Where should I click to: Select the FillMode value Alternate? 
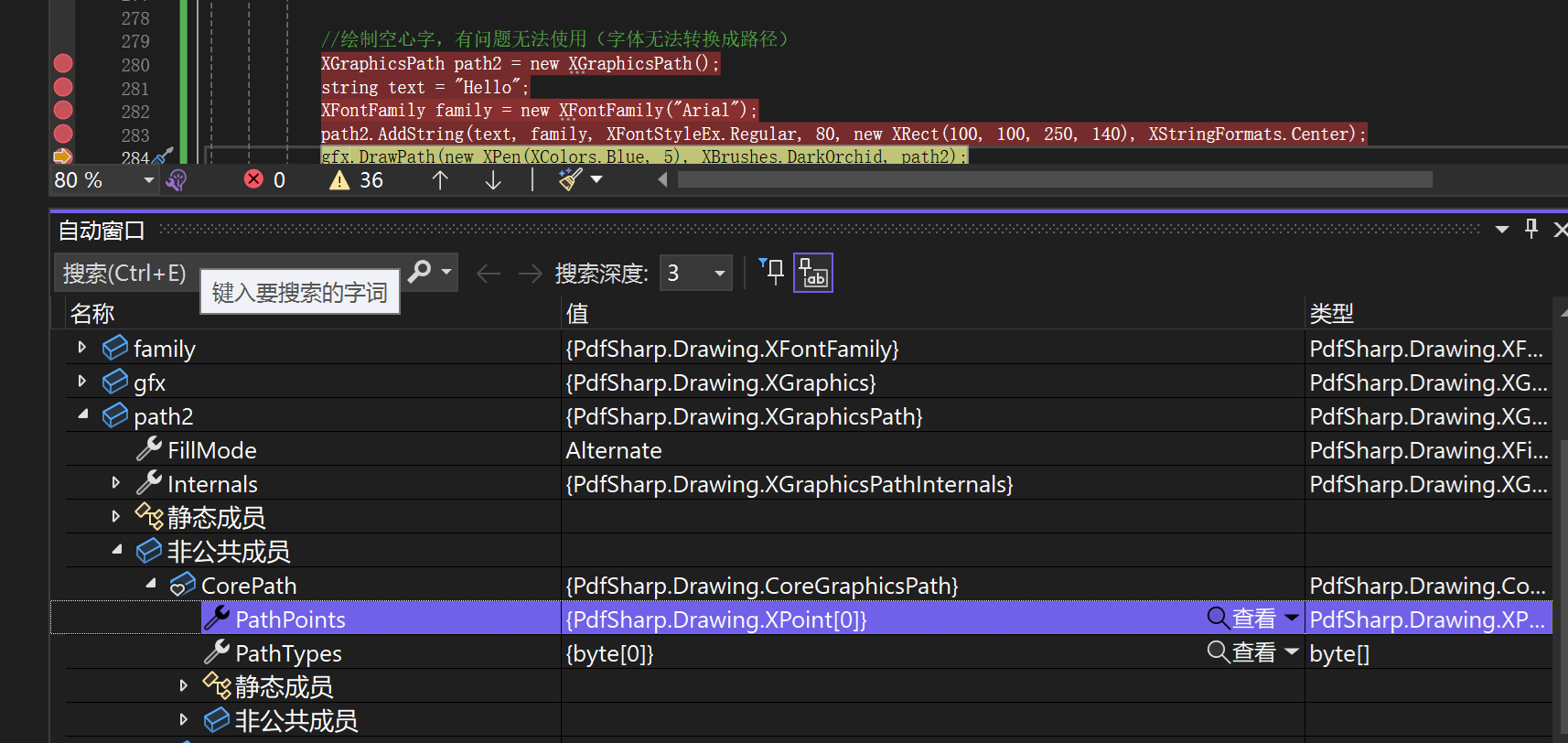pos(614,450)
